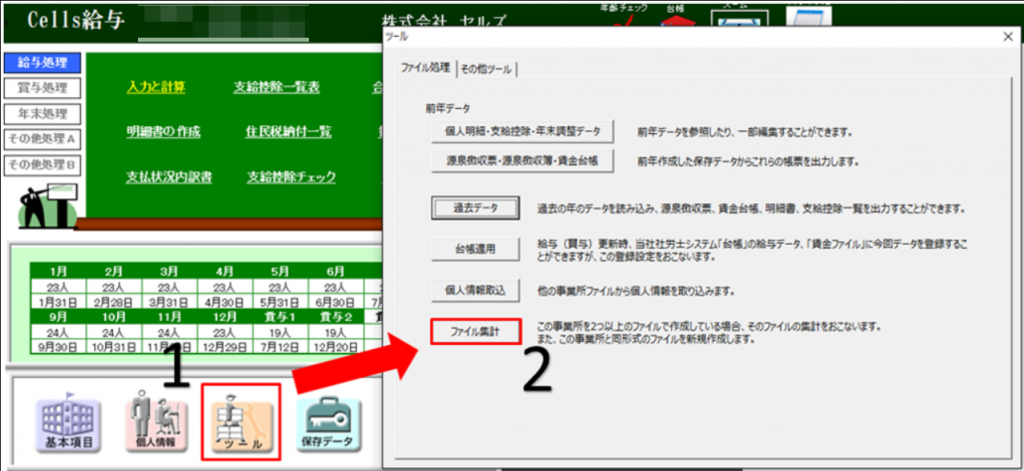The image size is (1024, 471).
Task: Select the 賞与1 header cell
Action: [280, 316]
